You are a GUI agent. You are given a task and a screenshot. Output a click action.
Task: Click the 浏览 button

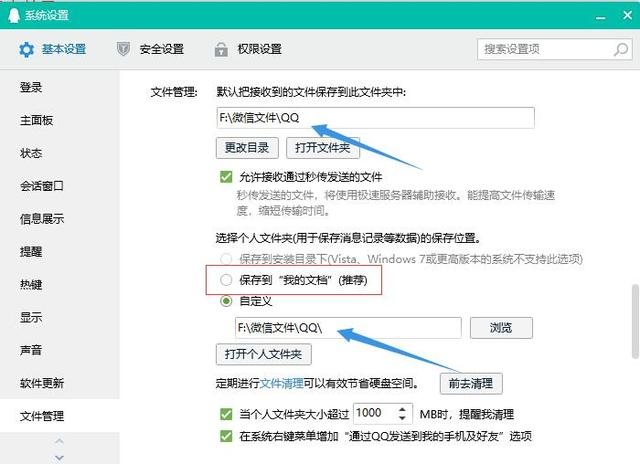click(501, 328)
